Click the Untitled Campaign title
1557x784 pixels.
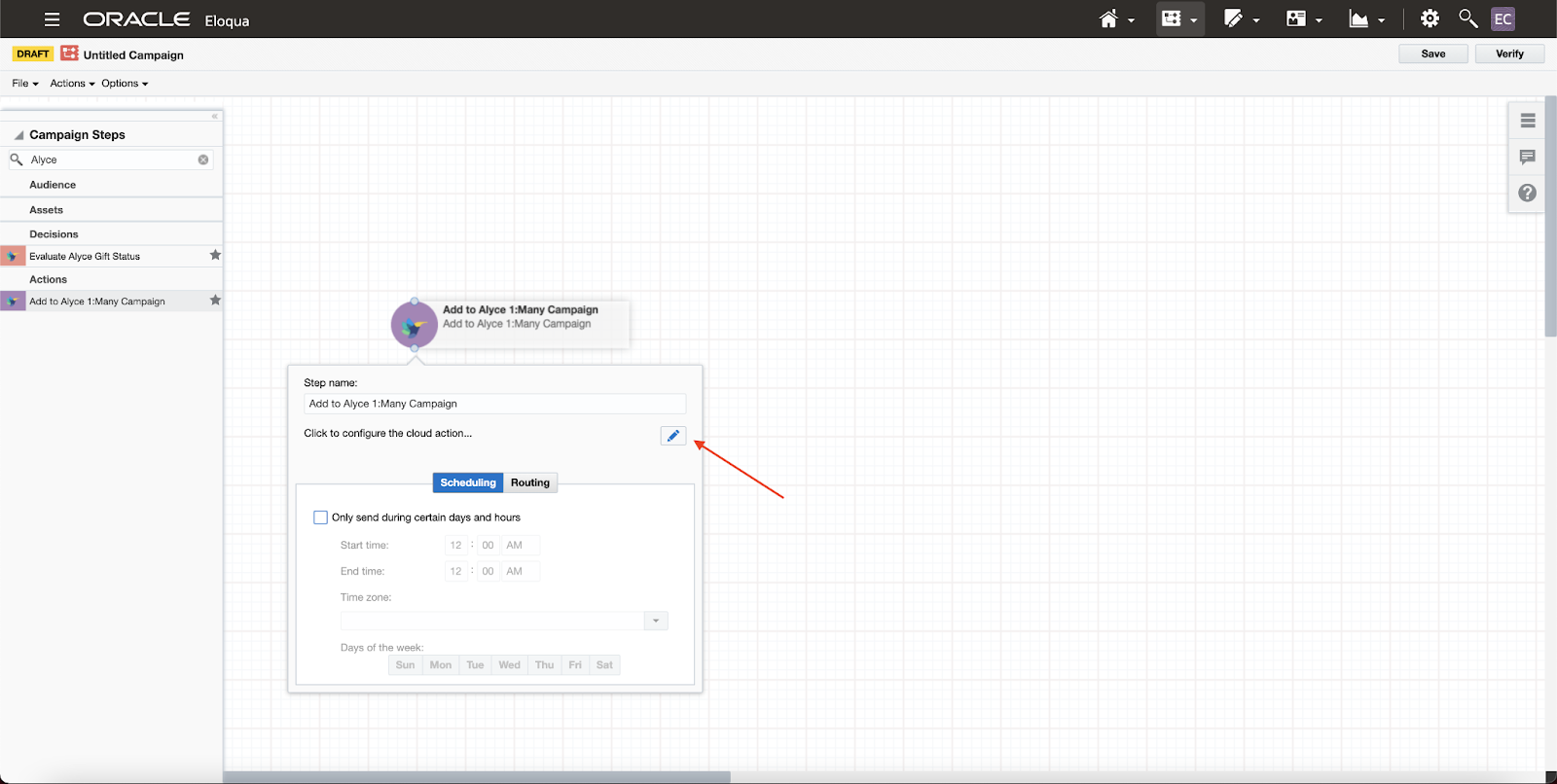133,54
